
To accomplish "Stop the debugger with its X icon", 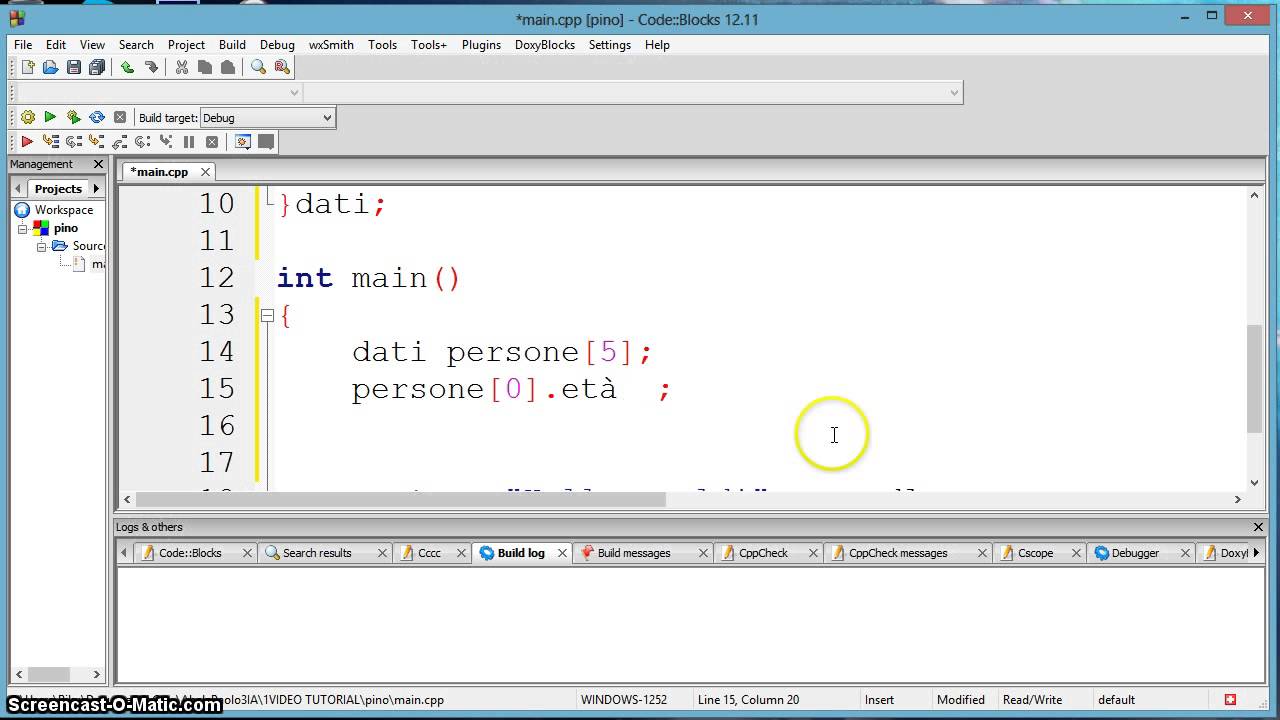I will pyautogui.click(x=212, y=142).
